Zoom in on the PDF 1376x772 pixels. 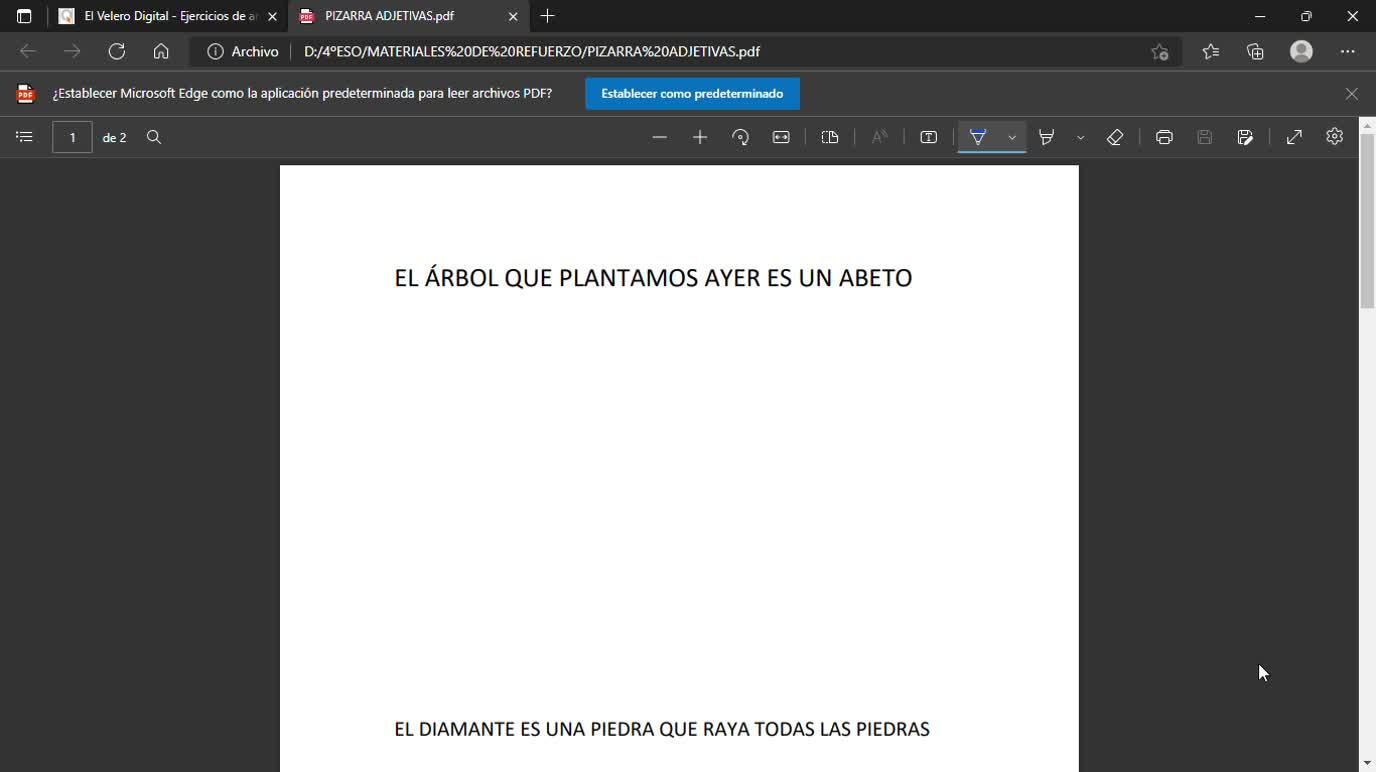(700, 137)
